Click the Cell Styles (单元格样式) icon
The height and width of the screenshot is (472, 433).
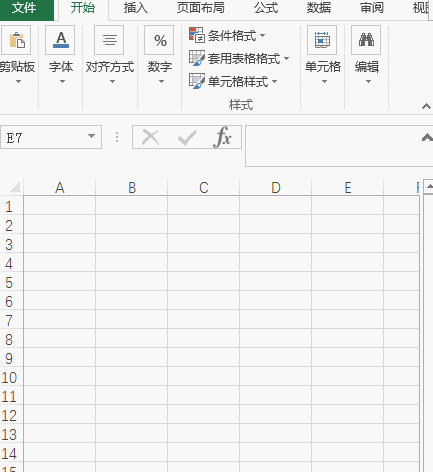(x=197, y=81)
